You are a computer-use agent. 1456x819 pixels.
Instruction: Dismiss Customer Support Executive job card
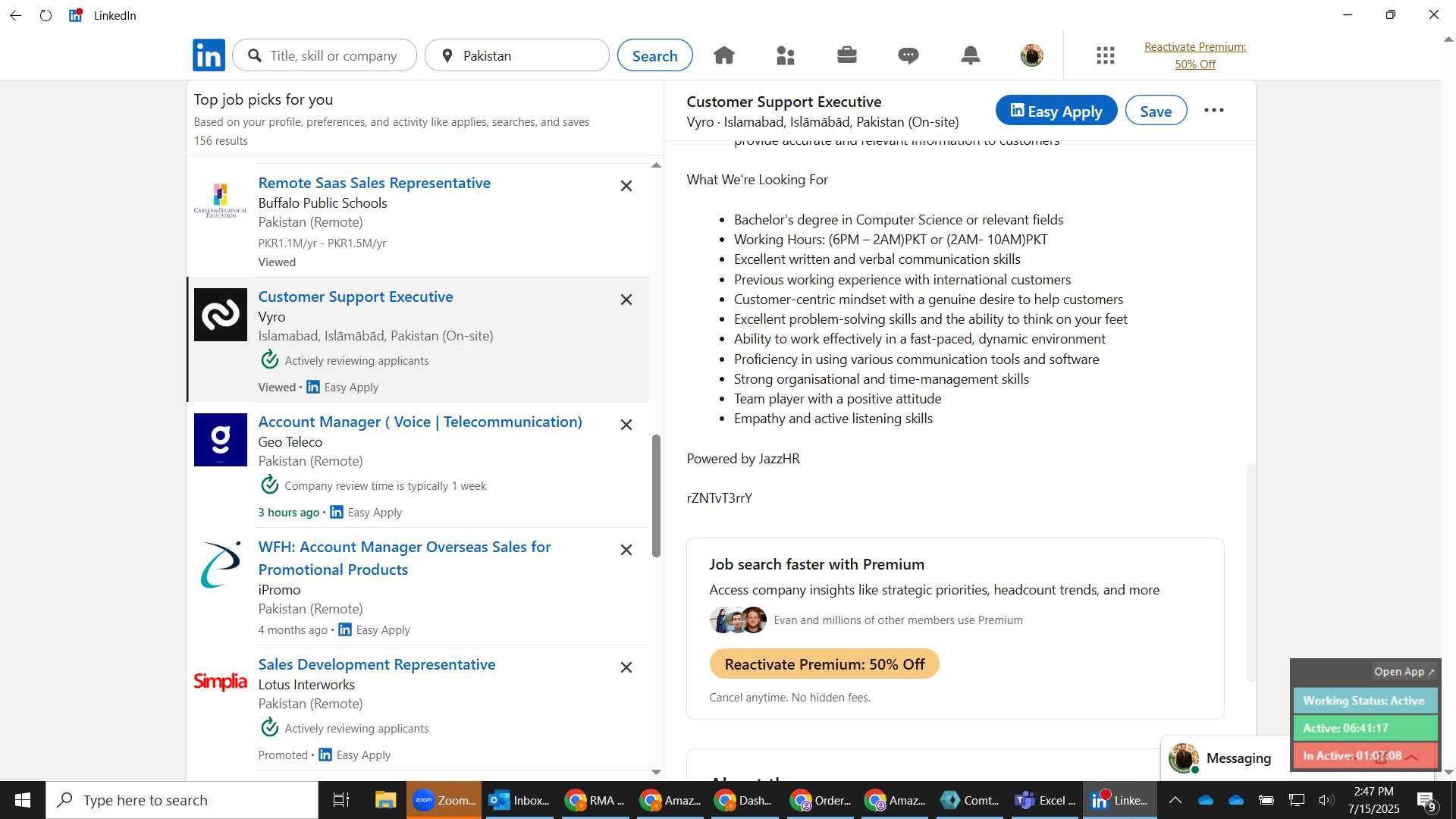626,300
